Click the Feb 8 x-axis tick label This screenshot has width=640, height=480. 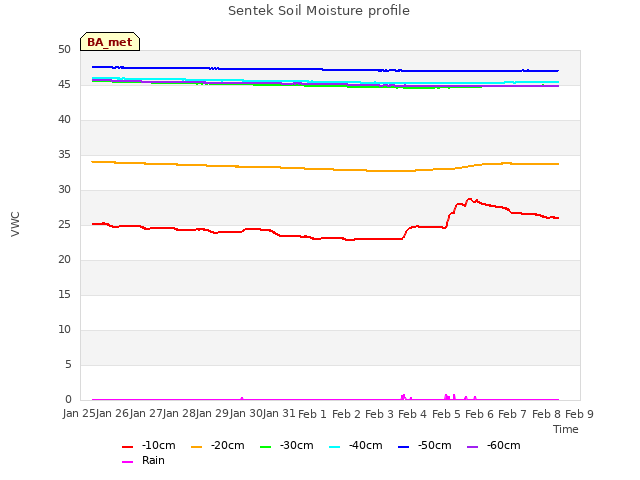pyautogui.click(x=547, y=414)
